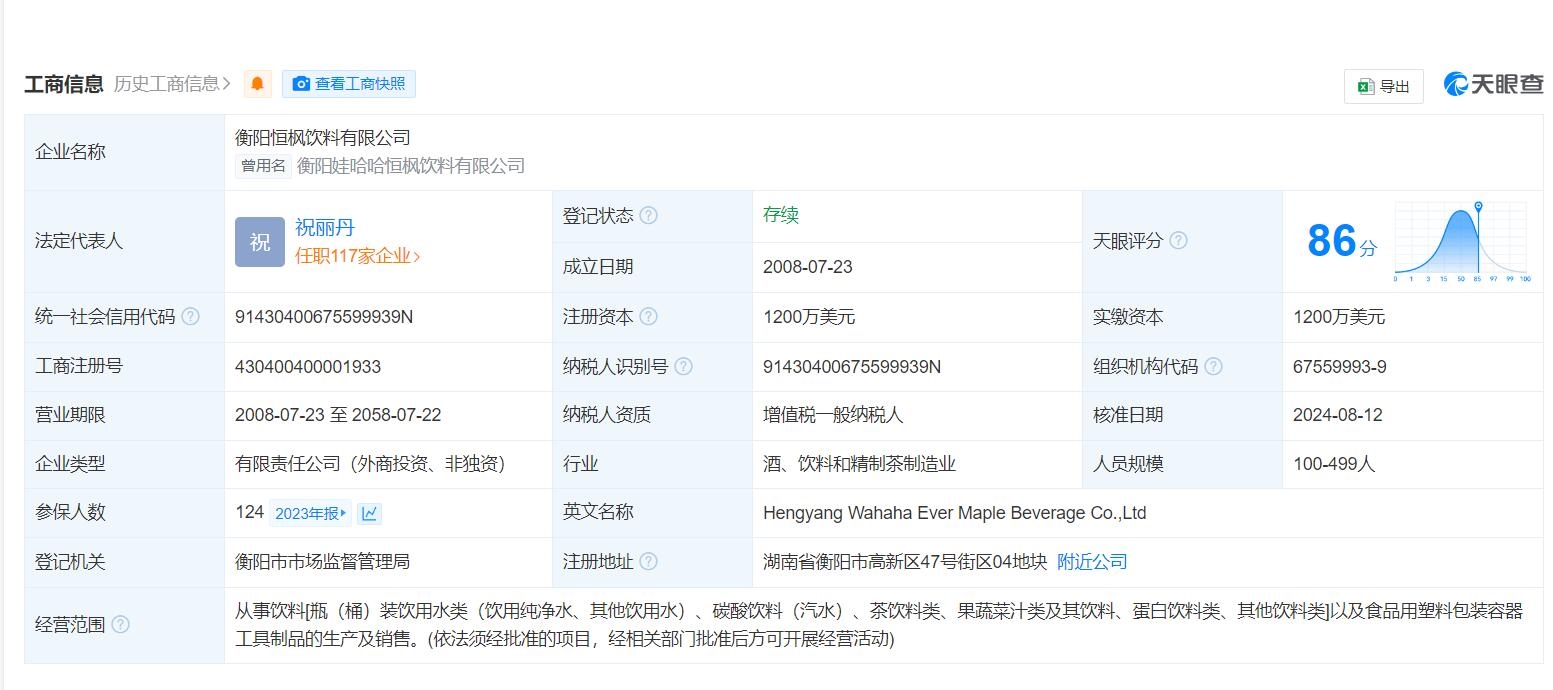Viewport: 1553px width, 690px height.
Task: Click the 参保人数 label
Action: tap(70, 512)
